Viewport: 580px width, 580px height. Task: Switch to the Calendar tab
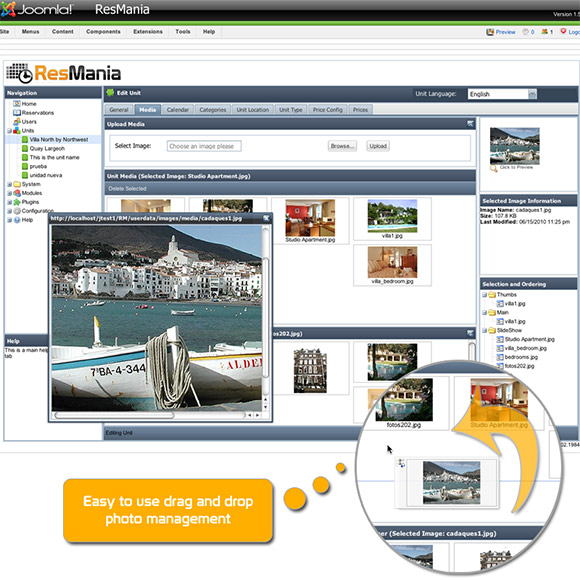click(x=178, y=109)
